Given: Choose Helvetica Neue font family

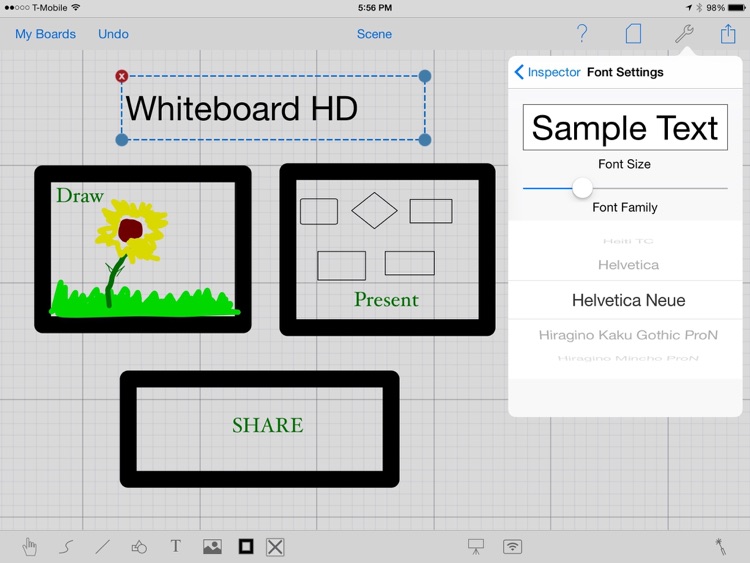Looking at the screenshot, I should (x=629, y=300).
